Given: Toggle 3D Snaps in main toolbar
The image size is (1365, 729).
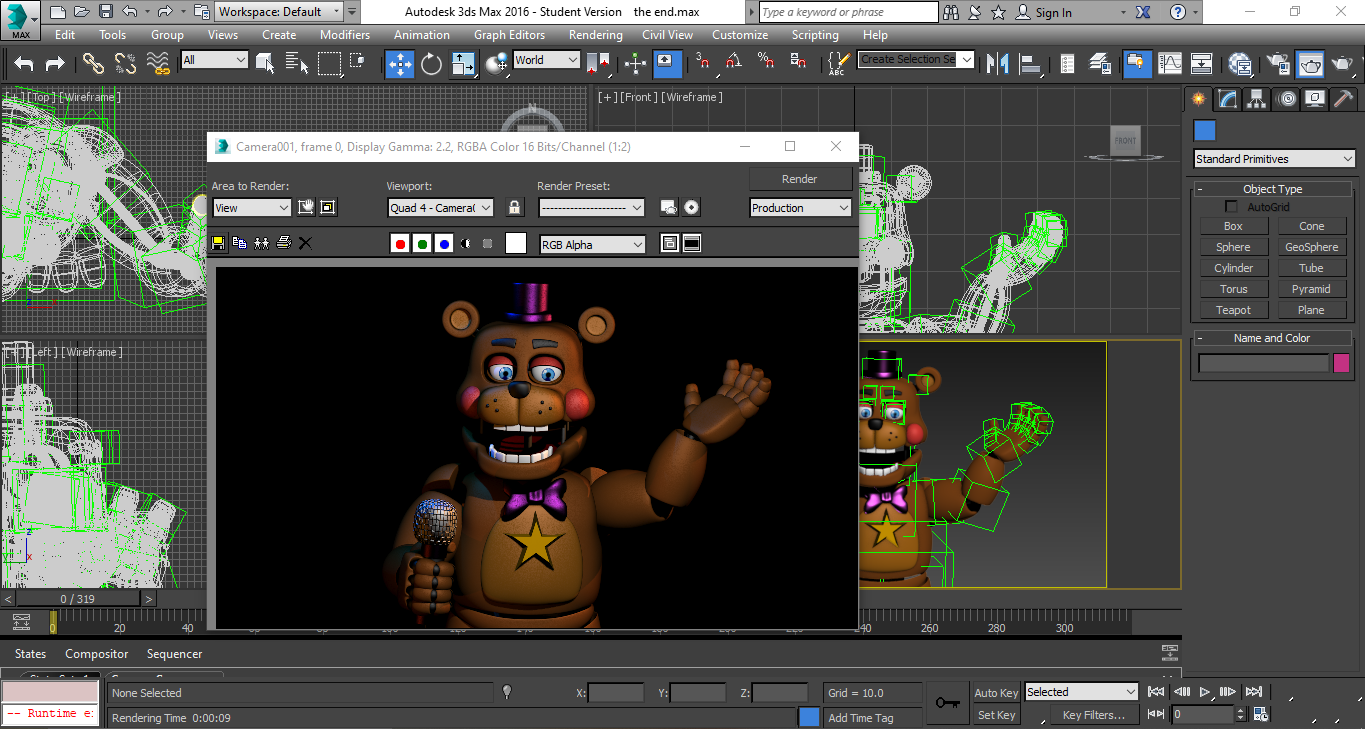Looking at the screenshot, I should [x=703, y=63].
